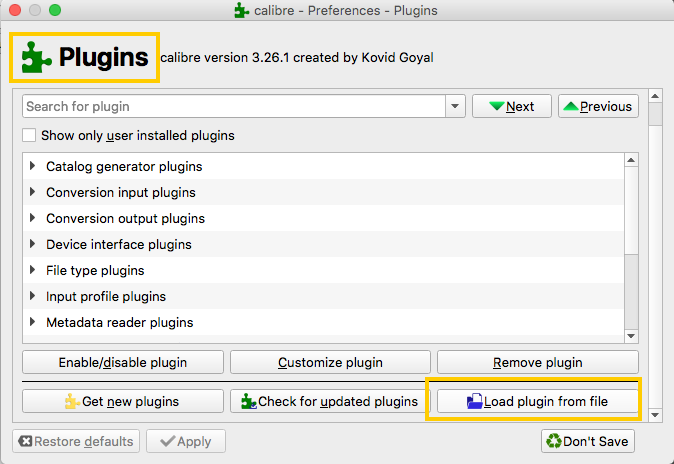Screen dimensions: 674x464
Task: Select Metadata reader plugins label
Action: [119, 322]
